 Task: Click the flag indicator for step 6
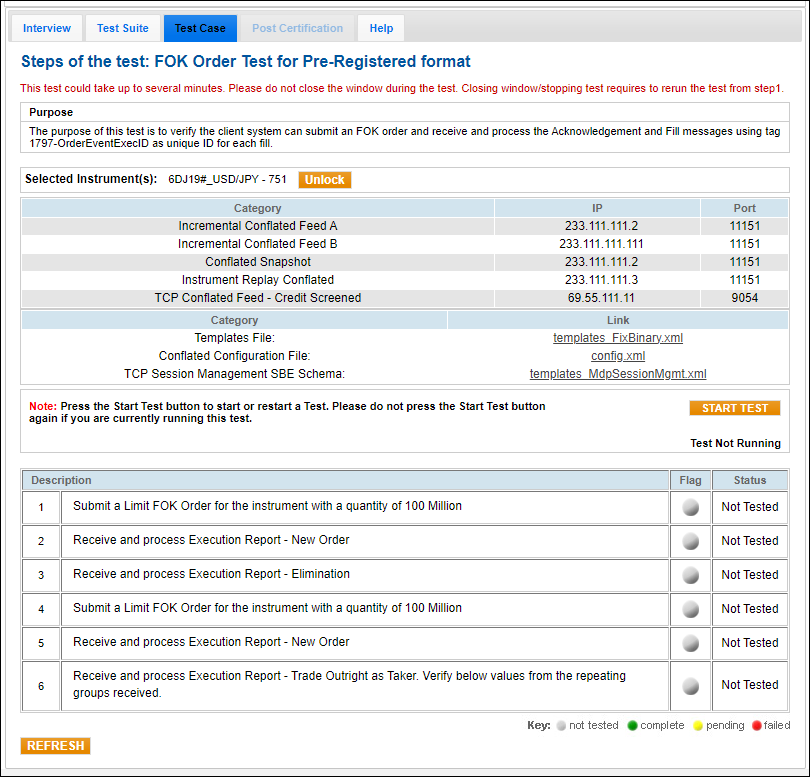[690, 686]
